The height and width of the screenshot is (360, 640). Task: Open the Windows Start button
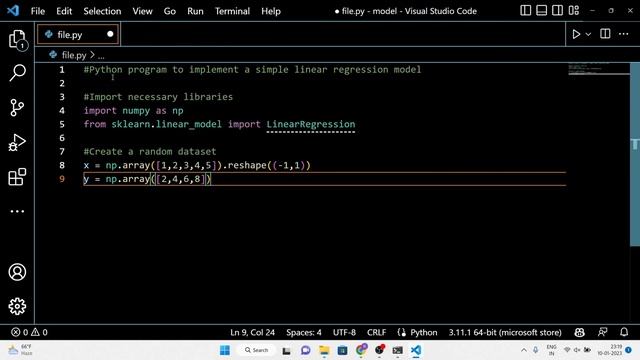click(225, 350)
